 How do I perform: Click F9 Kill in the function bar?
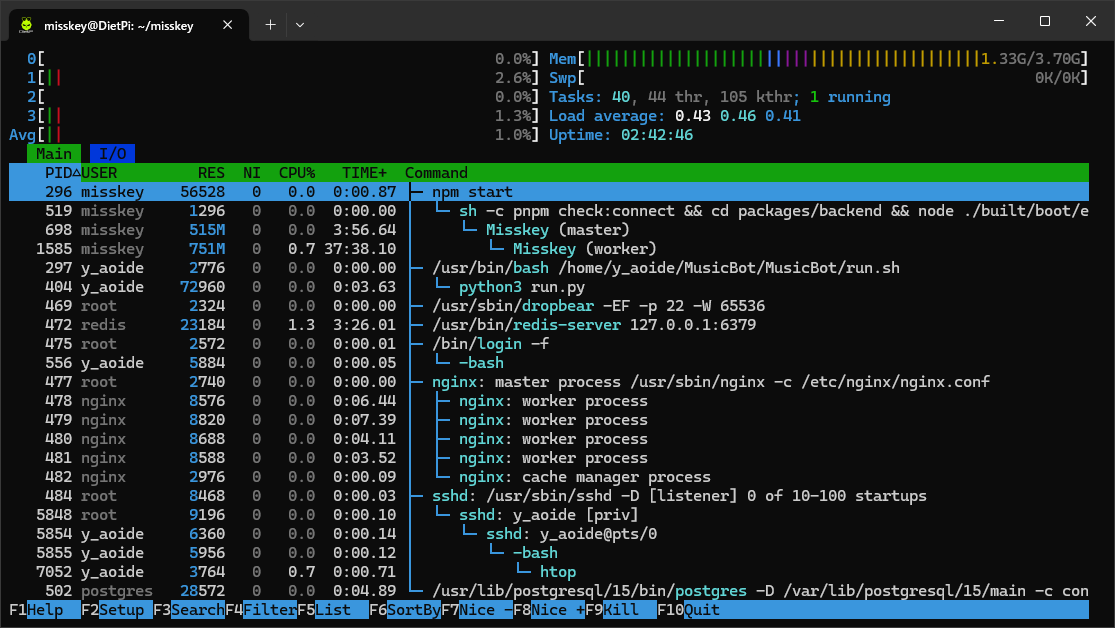[x=621, y=610]
